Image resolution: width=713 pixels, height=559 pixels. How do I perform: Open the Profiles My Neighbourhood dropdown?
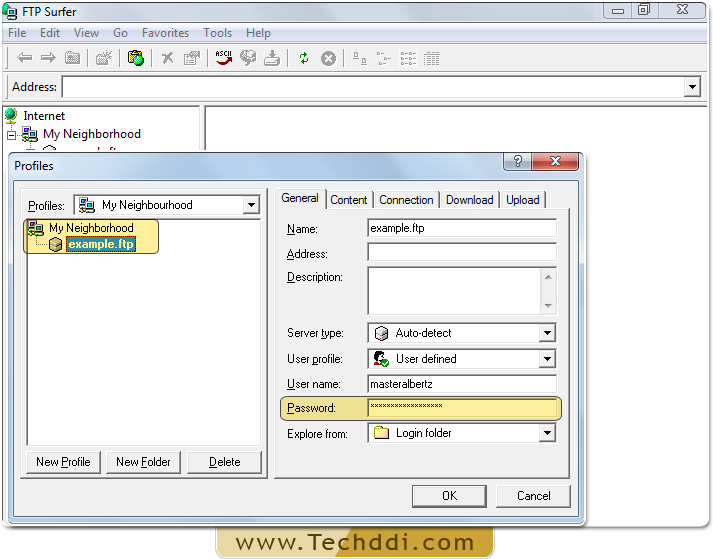coord(251,205)
